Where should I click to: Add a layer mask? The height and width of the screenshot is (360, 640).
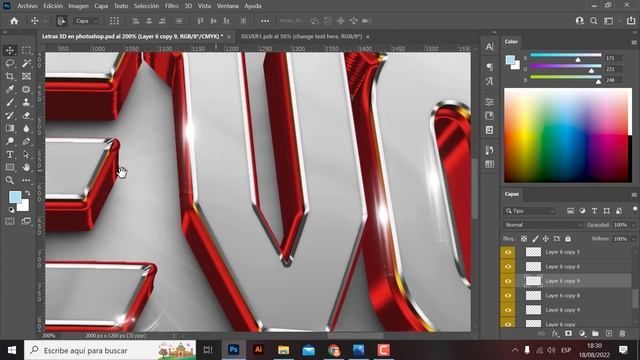point(568,333)
